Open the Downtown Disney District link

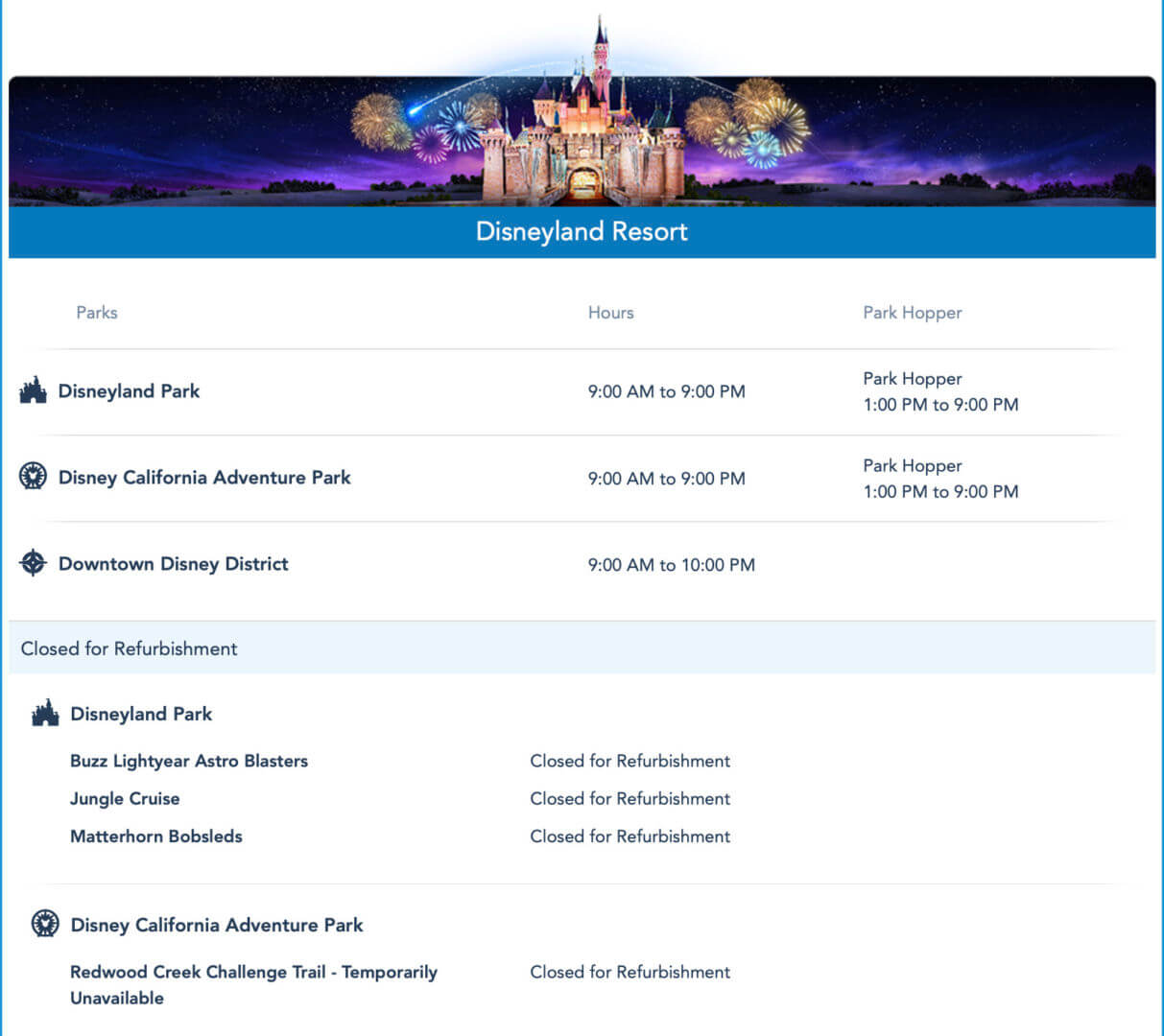tap(174, 564)
